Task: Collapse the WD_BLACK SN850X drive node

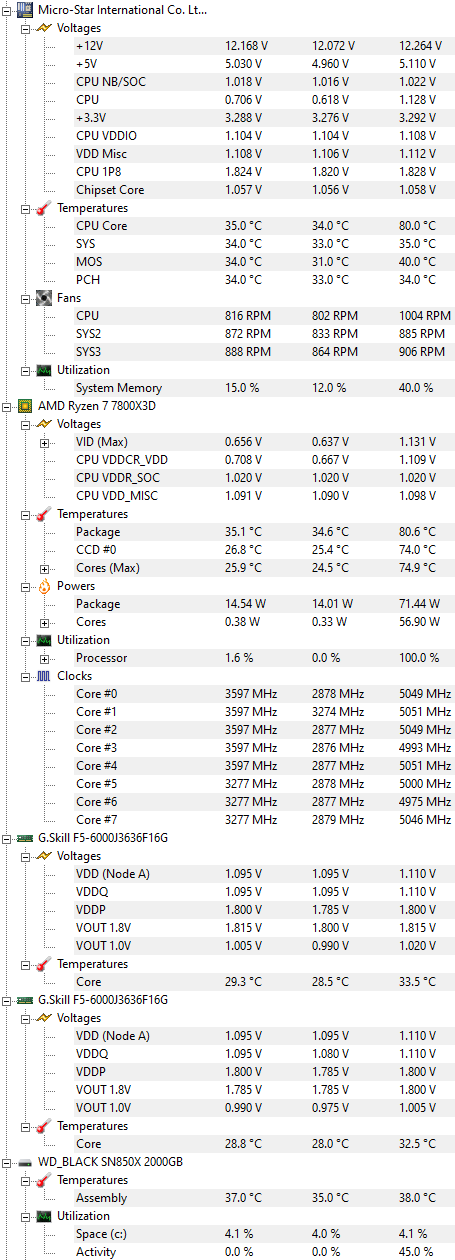Action: 7,1162
